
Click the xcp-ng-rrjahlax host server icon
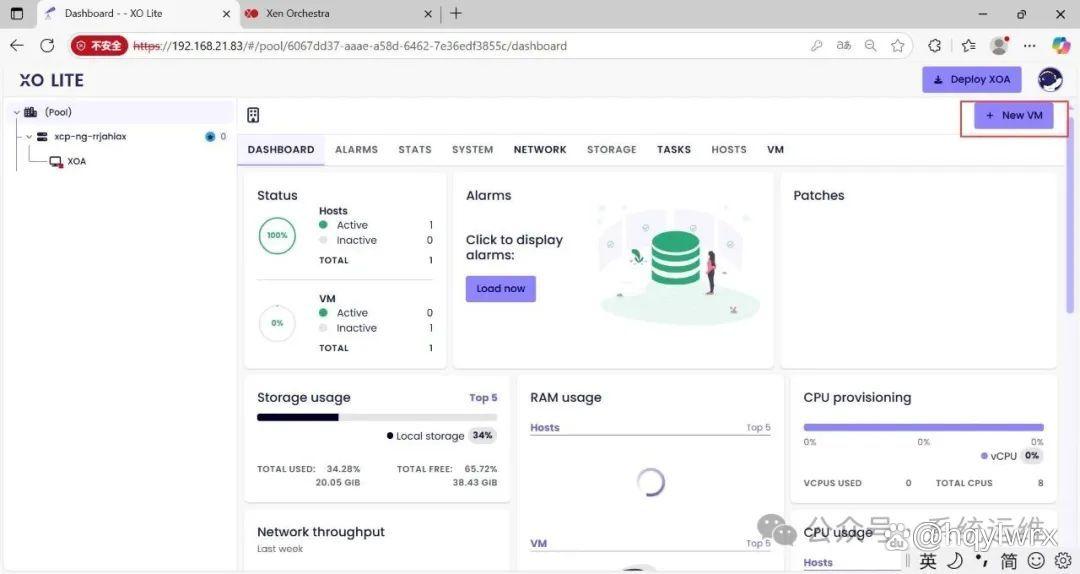(42, 136)
